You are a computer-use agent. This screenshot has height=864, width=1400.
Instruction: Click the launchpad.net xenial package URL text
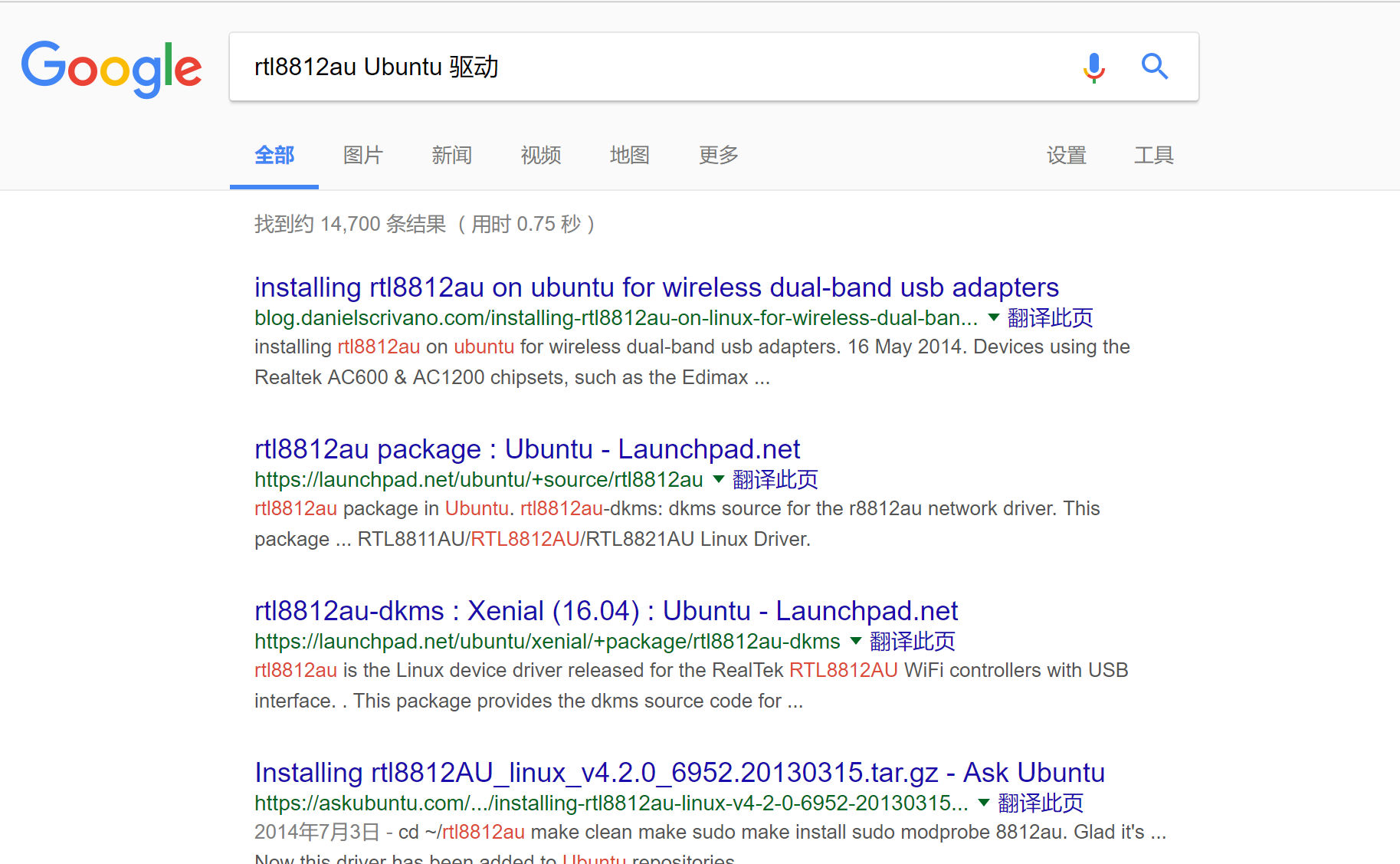[547, 641]
